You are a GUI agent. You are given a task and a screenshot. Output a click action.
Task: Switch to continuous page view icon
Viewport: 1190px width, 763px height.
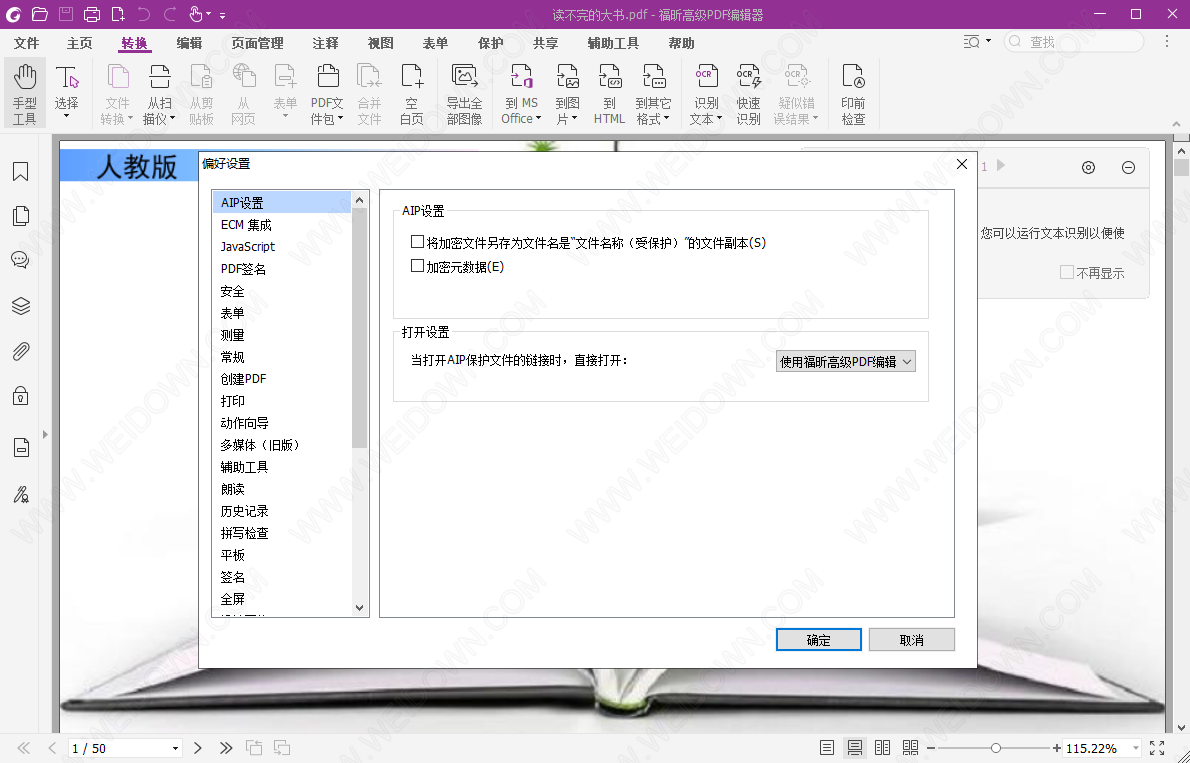pos(855,748)
